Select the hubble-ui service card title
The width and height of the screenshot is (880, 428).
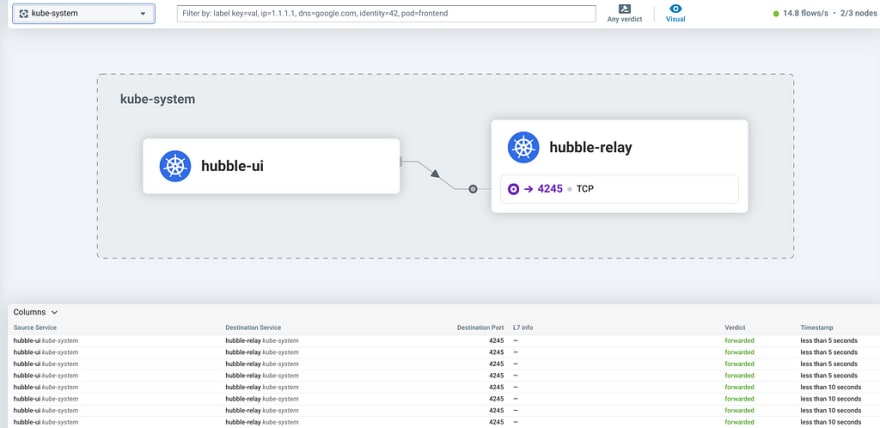tap(232, 167)
